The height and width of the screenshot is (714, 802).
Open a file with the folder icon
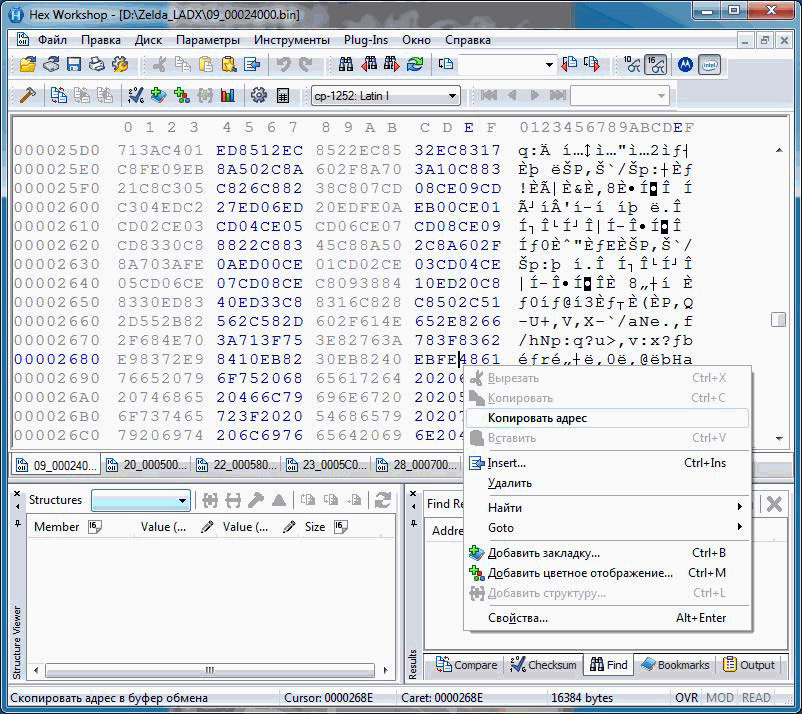(28, 64)
